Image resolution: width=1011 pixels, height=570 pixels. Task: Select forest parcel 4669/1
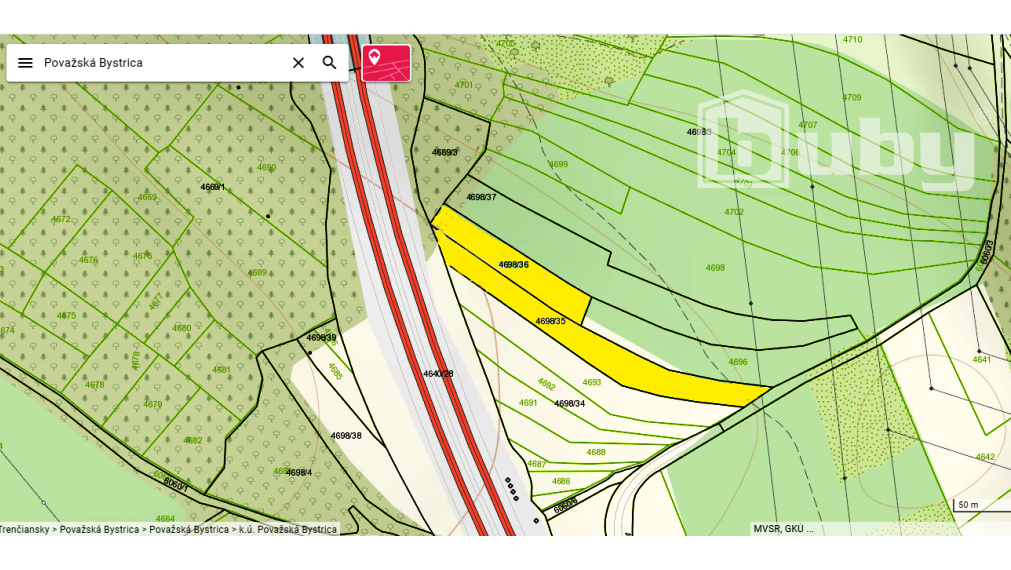pyautogui.click(x=213, y=187)
